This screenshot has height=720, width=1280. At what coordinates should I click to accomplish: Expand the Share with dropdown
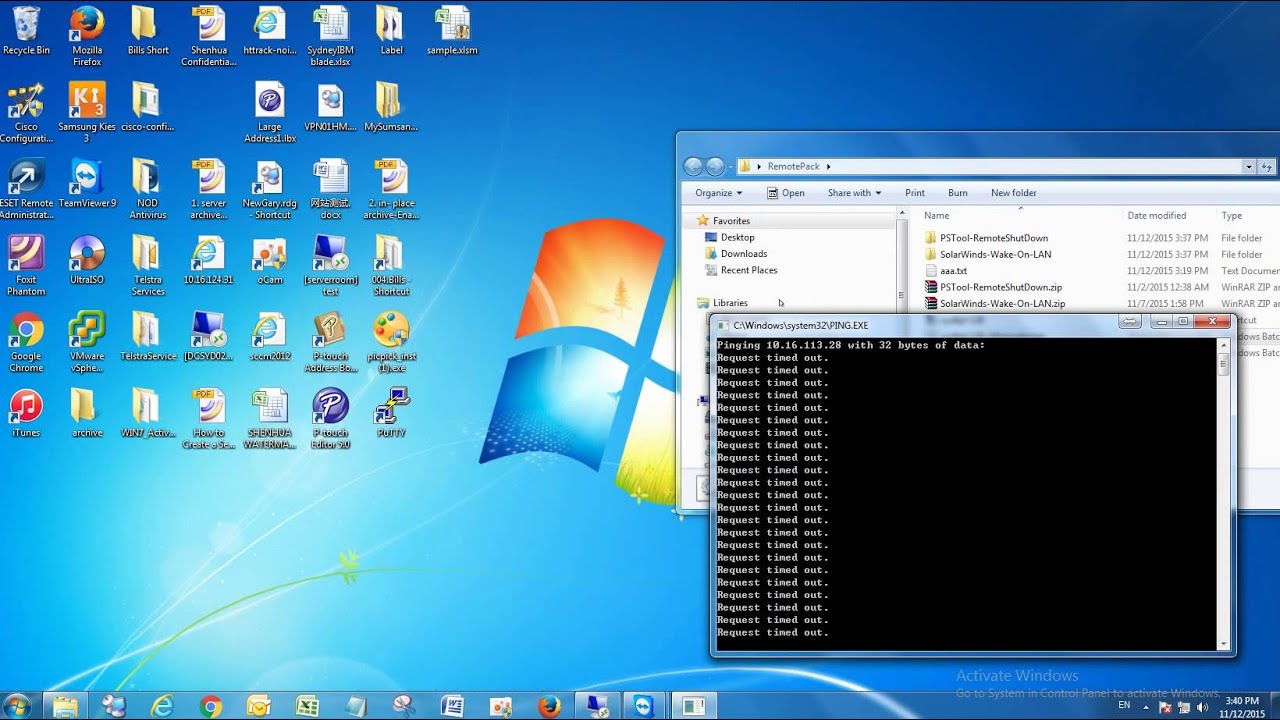pyautogui.click(x=854, y=193)
